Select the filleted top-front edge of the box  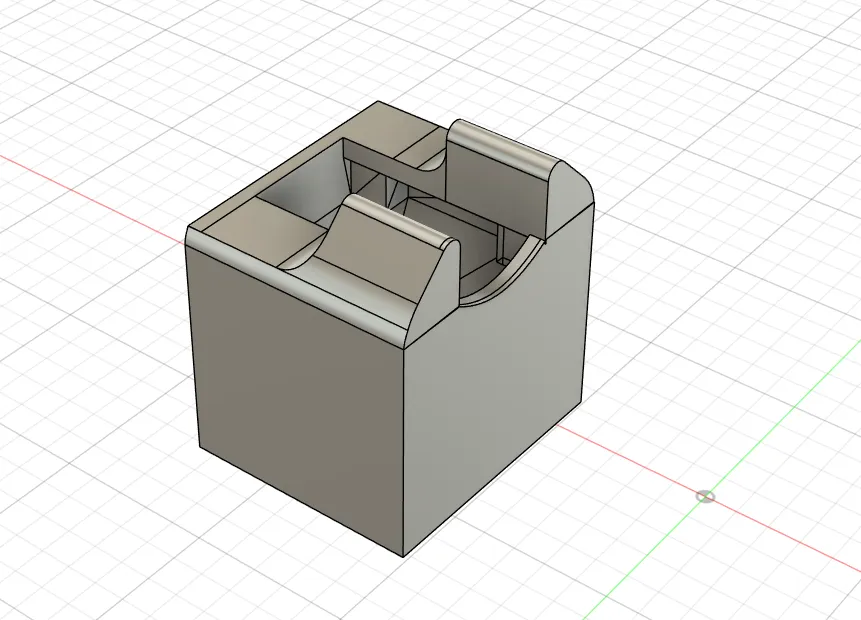(x=297, y=286)
